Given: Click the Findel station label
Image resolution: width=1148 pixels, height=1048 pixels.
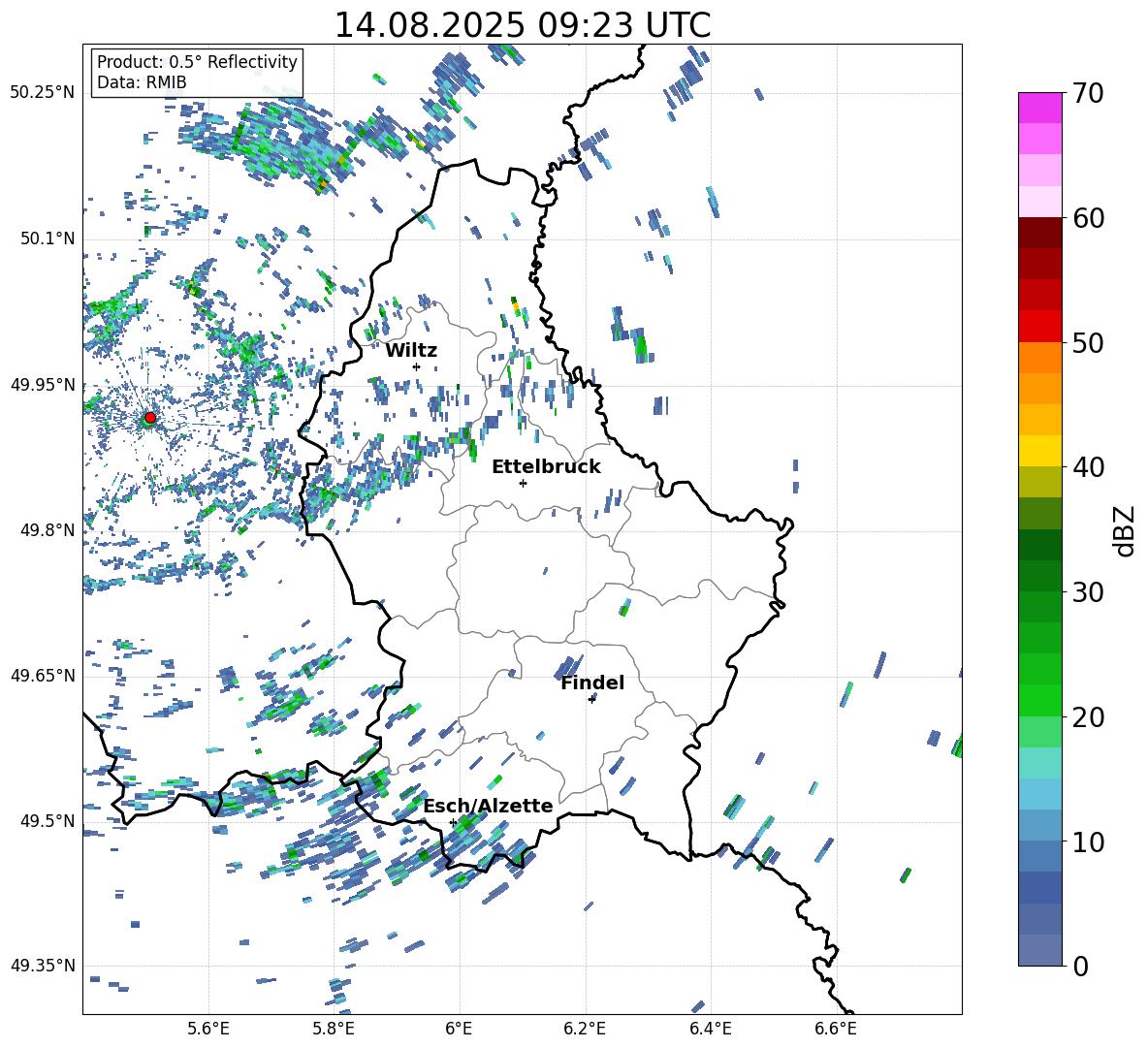Looking at the screenshot, I should [x=592, y=683].
